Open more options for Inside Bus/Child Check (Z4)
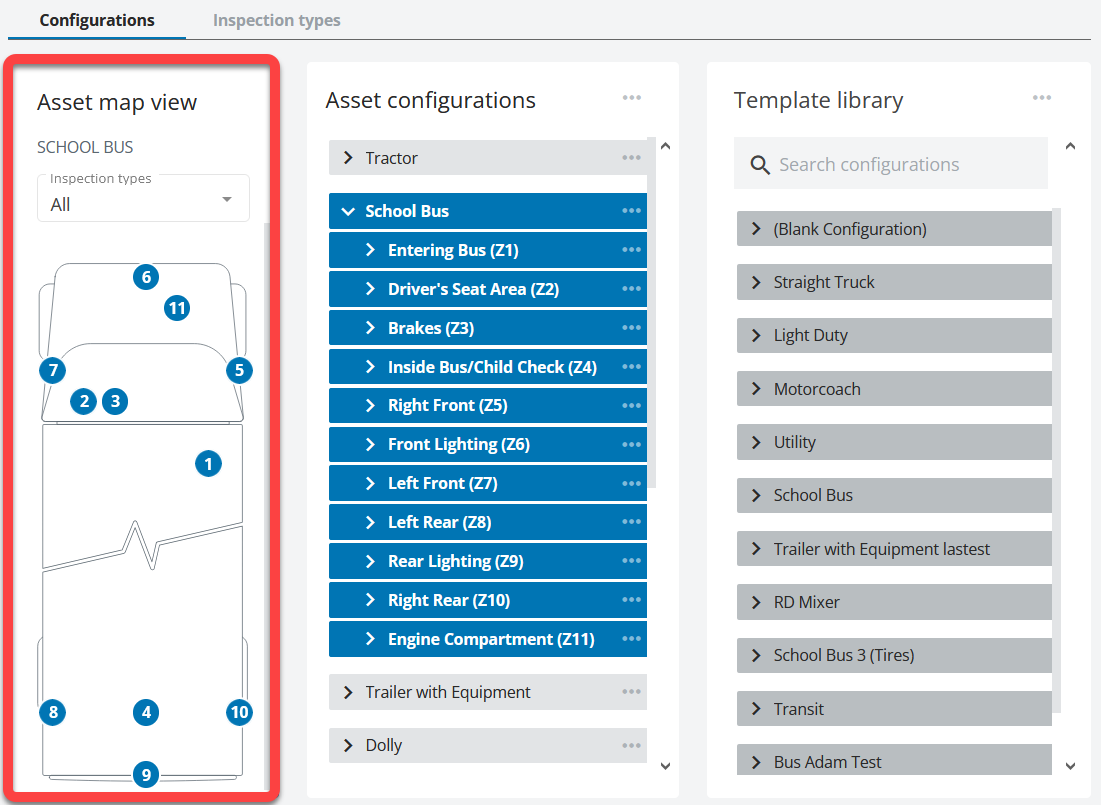Viewport: 1101px width, 805px height. point(631,367)
